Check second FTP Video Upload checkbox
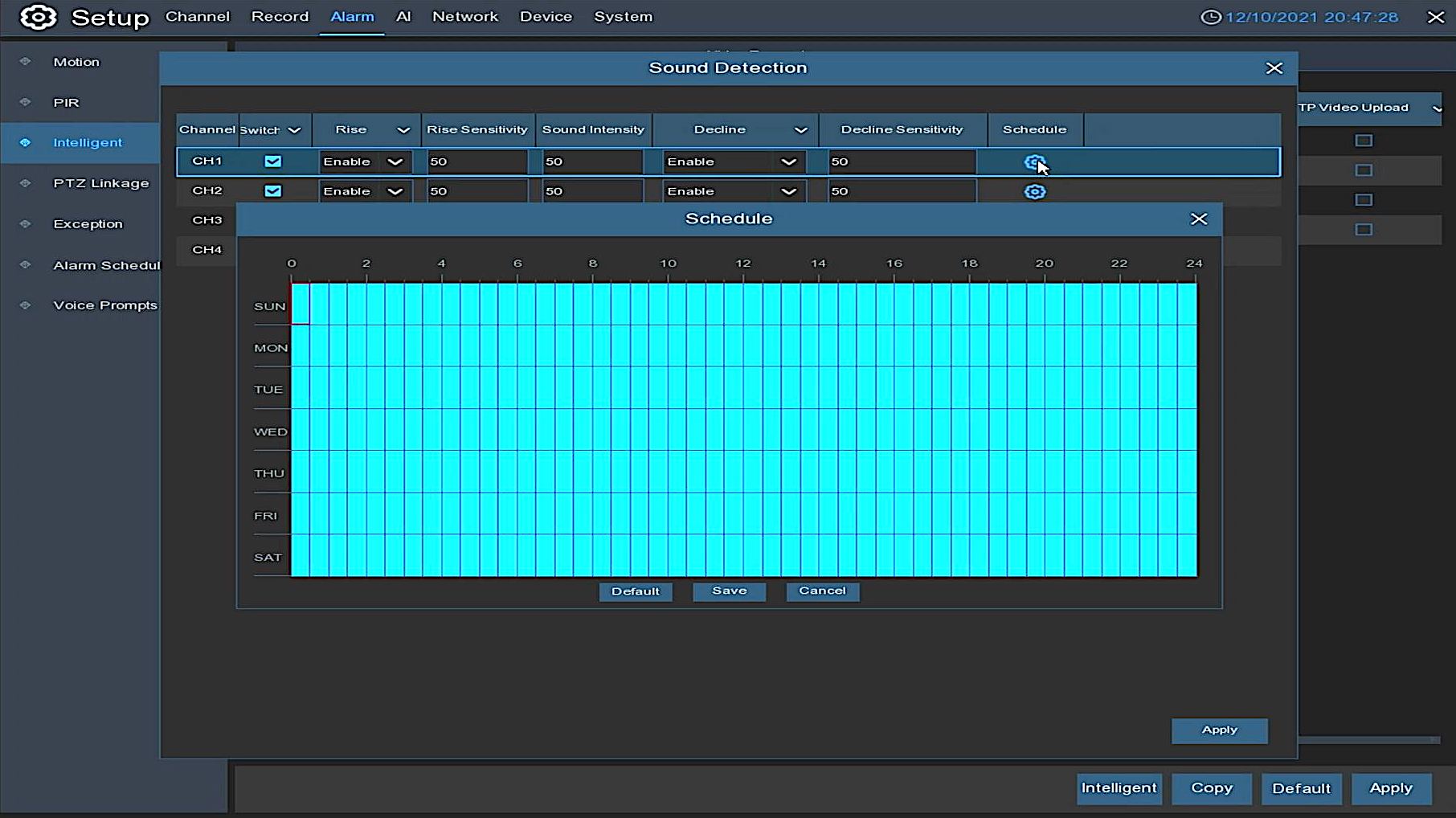The width and height of the screenshot is (1456, 818). coord(1363,170)
